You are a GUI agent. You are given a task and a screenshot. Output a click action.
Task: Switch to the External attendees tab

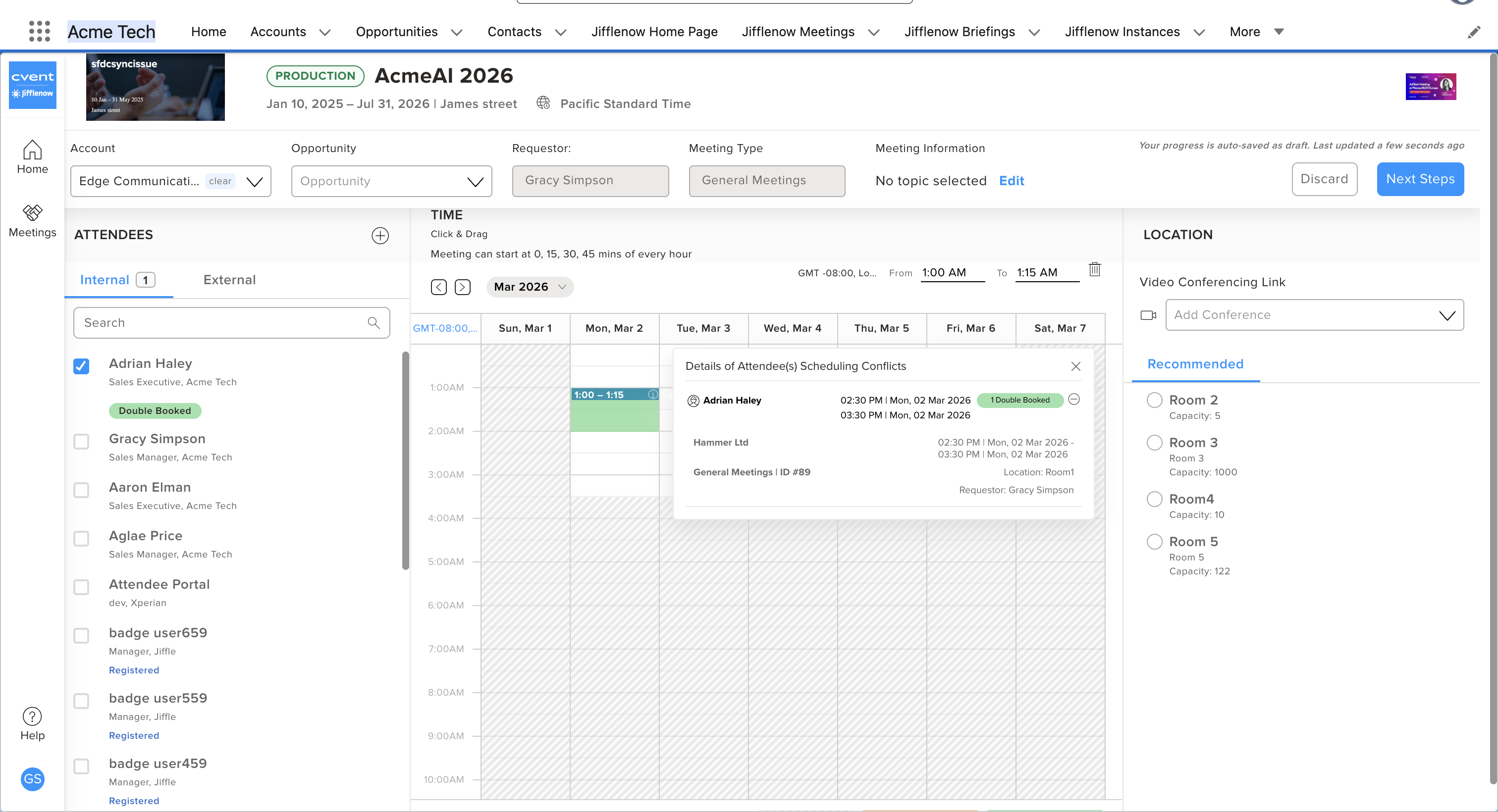(x=229, y=280)
